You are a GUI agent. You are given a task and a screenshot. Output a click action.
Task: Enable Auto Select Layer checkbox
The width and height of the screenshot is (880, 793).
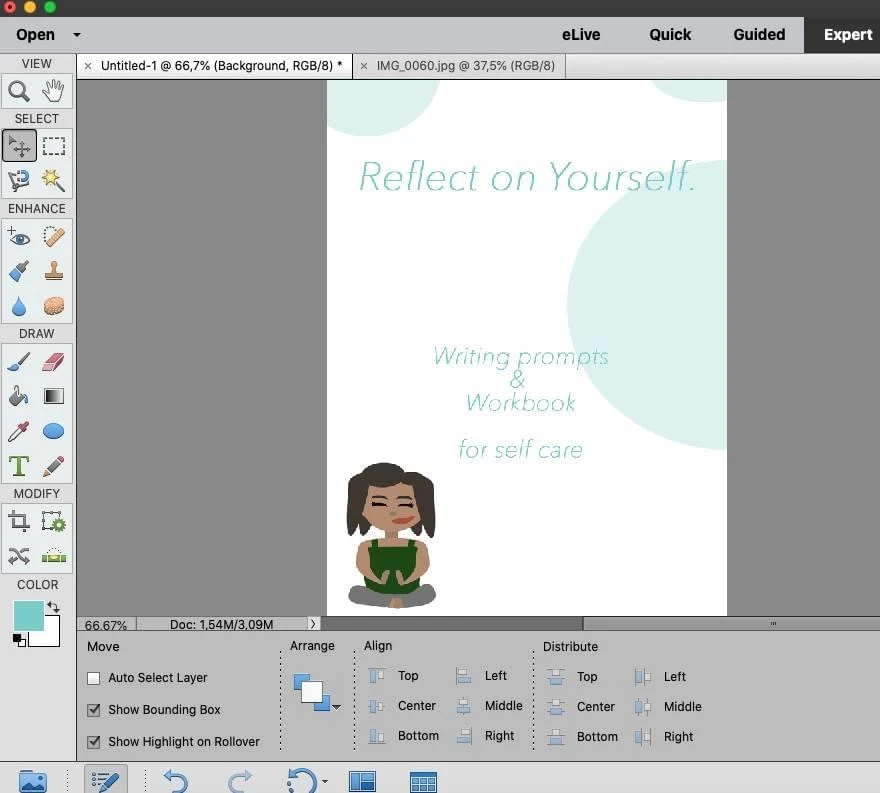[x=94, y=678]
